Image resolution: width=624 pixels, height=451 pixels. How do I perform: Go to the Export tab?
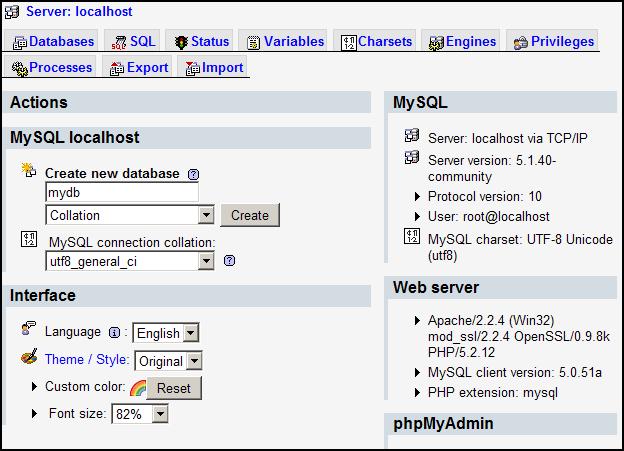point(138,68)
